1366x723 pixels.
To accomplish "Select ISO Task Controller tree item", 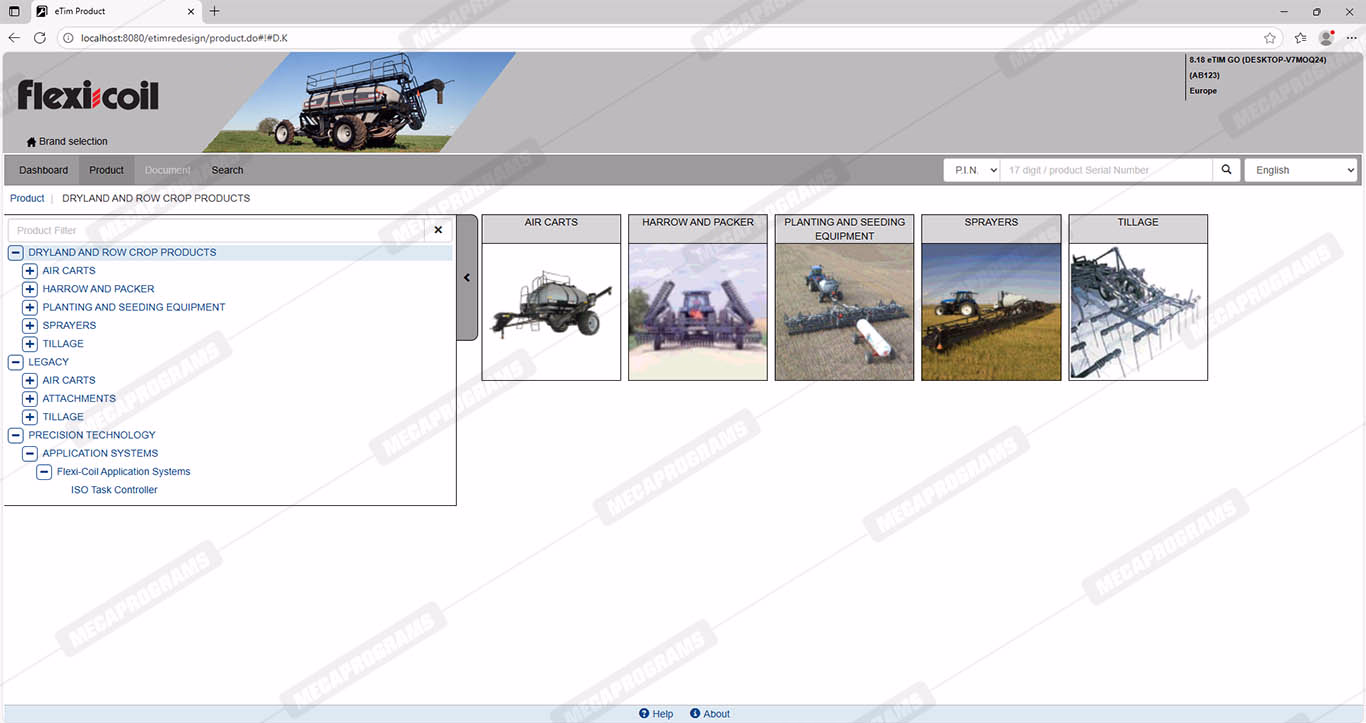I will [x=114, y=490].
